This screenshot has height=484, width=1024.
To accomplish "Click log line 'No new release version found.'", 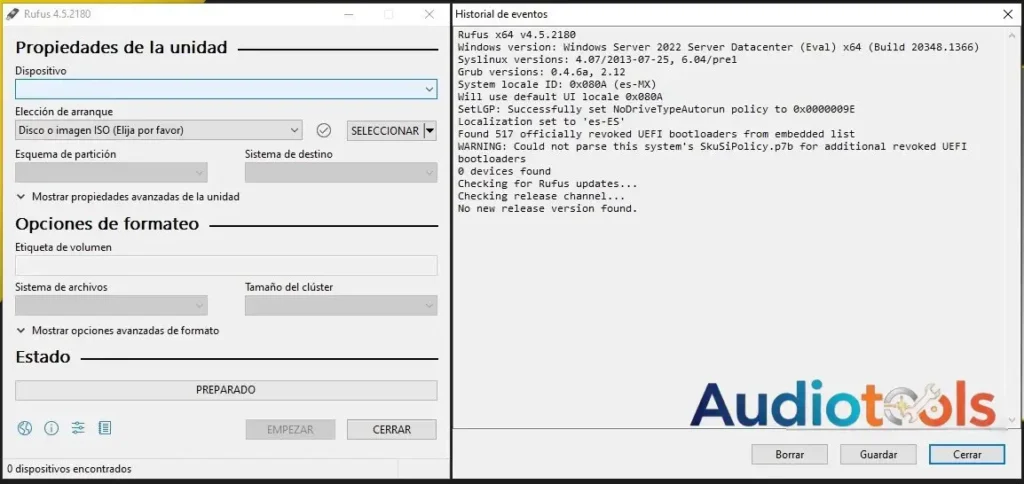I will 547,208.
